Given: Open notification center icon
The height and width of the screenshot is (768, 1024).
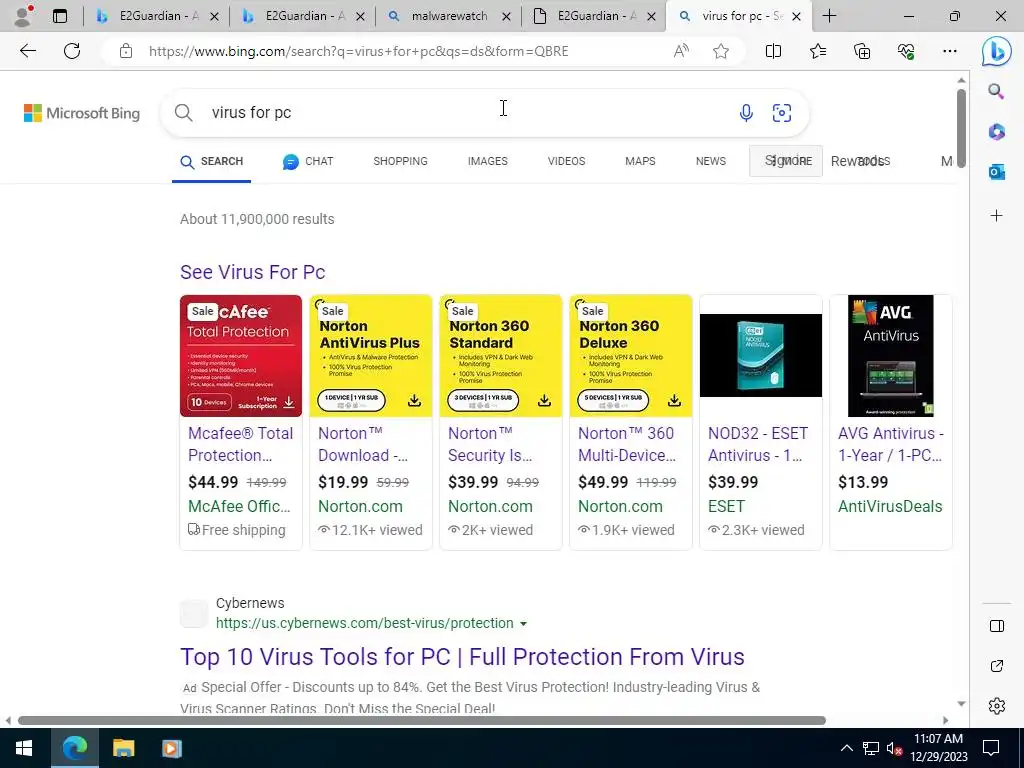Looking at the screenshot, I should tap(991, 748).
